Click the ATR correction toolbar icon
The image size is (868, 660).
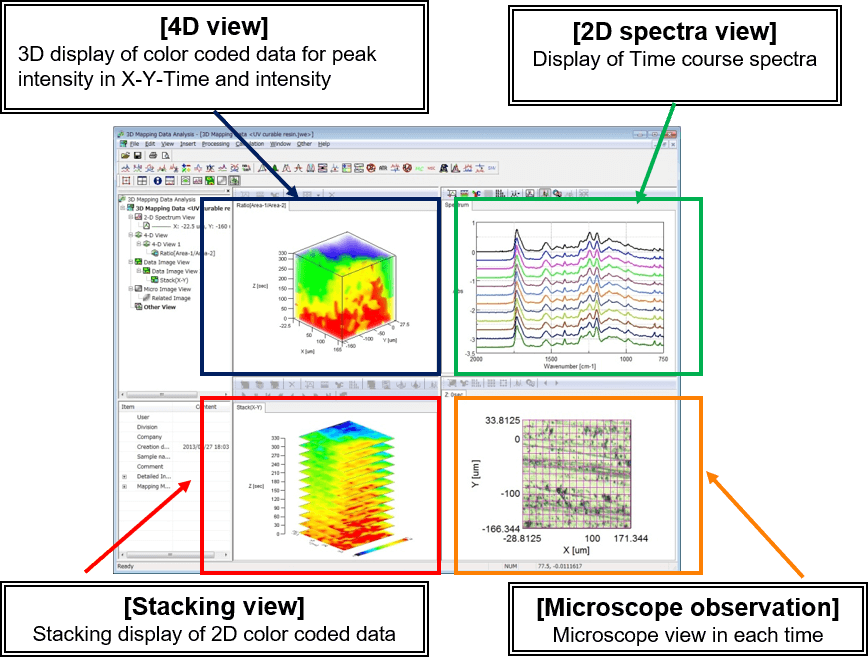click(383, 168)
